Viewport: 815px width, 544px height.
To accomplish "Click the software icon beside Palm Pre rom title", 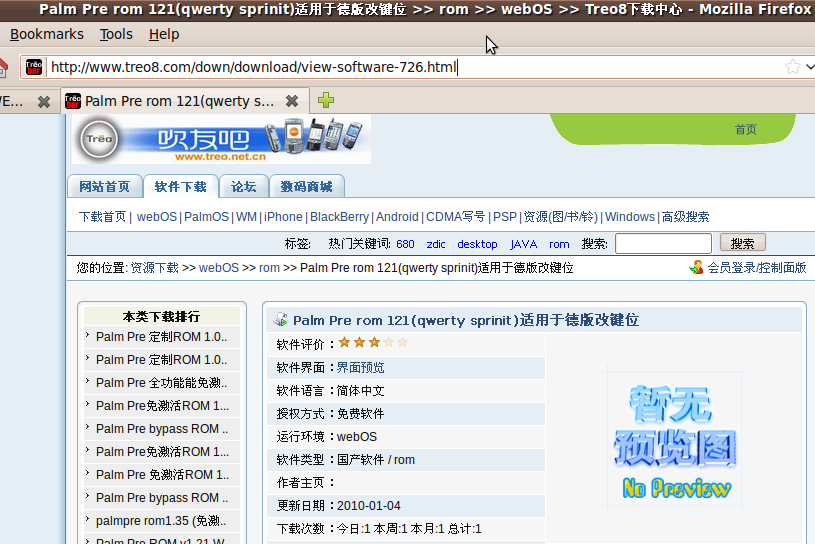I will [281, 319].
